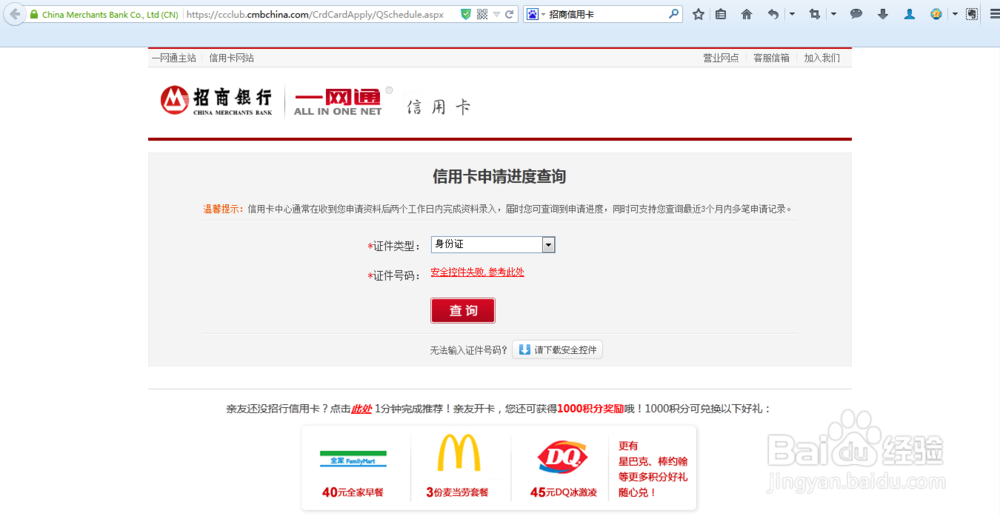1000x516 pixels.
Task: Click the 温馨提示 orange label
Action: tap(223, 209)
